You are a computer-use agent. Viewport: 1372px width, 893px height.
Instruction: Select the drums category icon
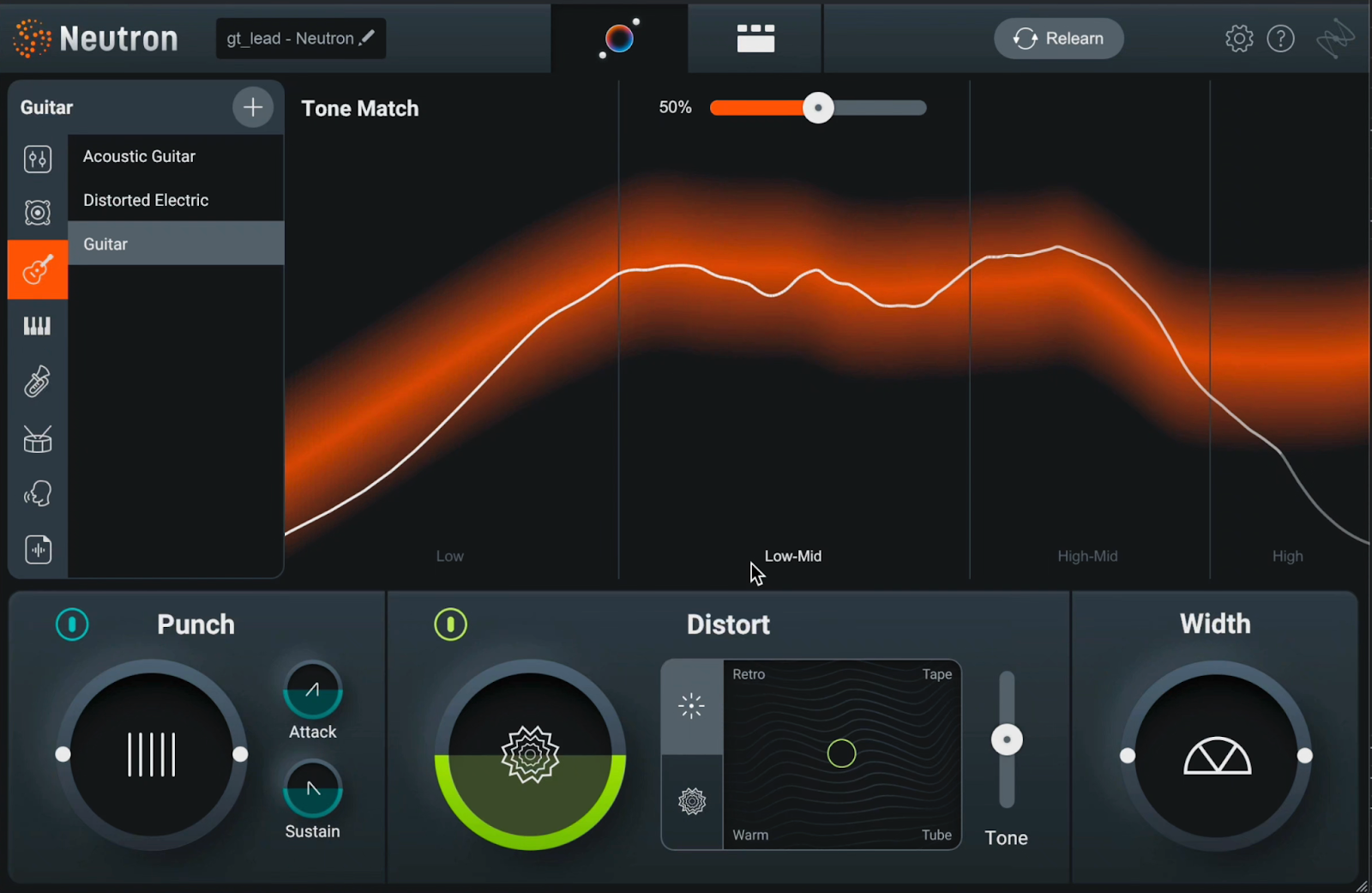point(38,439)
